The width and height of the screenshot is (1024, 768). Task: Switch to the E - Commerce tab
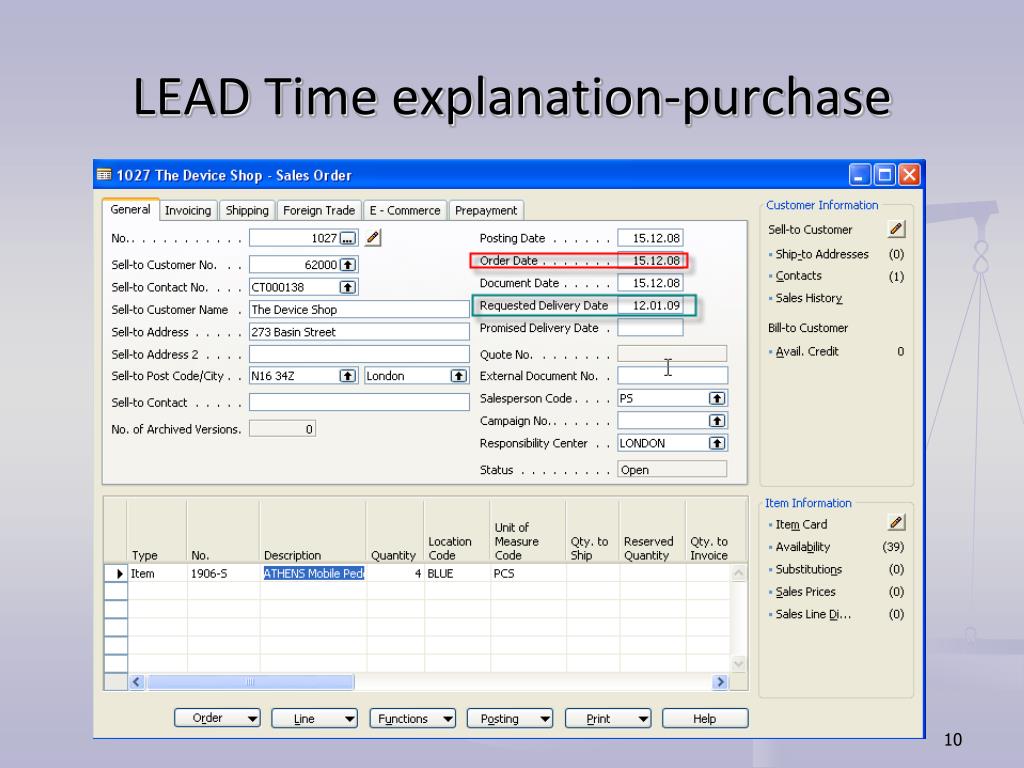404,210
